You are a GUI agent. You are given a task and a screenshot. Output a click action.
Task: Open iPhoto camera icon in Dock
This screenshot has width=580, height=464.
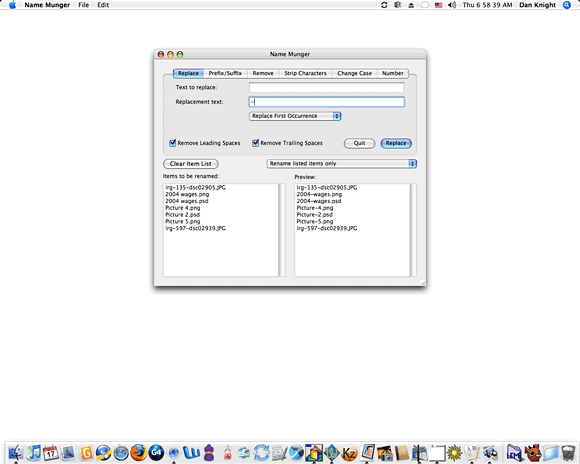pyautogui.click(x=385, y=453)
